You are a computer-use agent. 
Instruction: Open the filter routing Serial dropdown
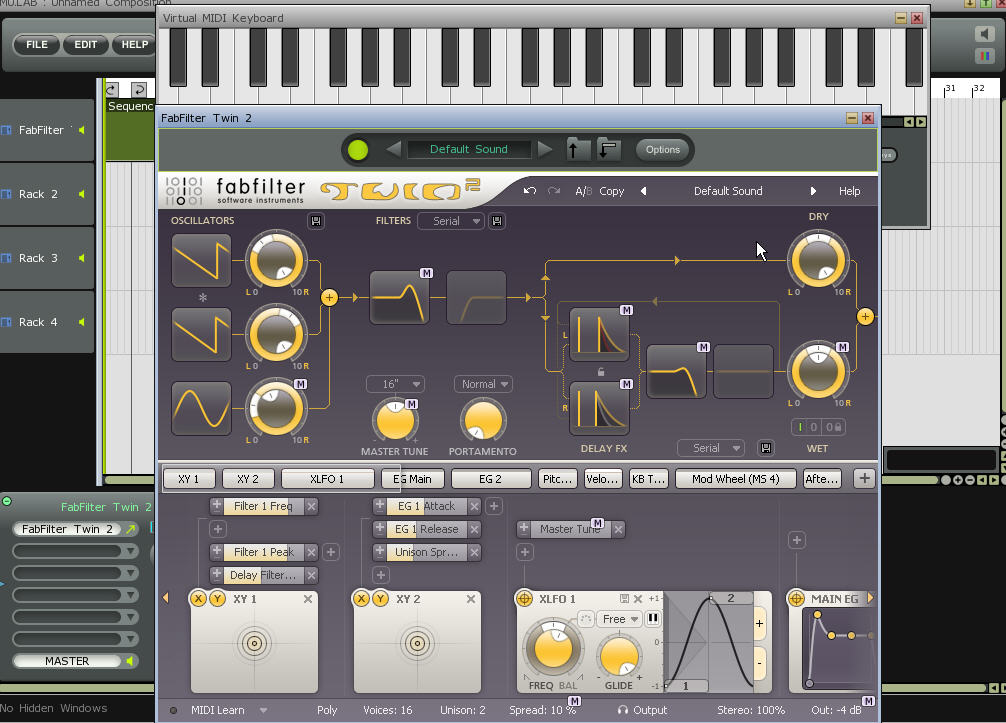(451, 221)
